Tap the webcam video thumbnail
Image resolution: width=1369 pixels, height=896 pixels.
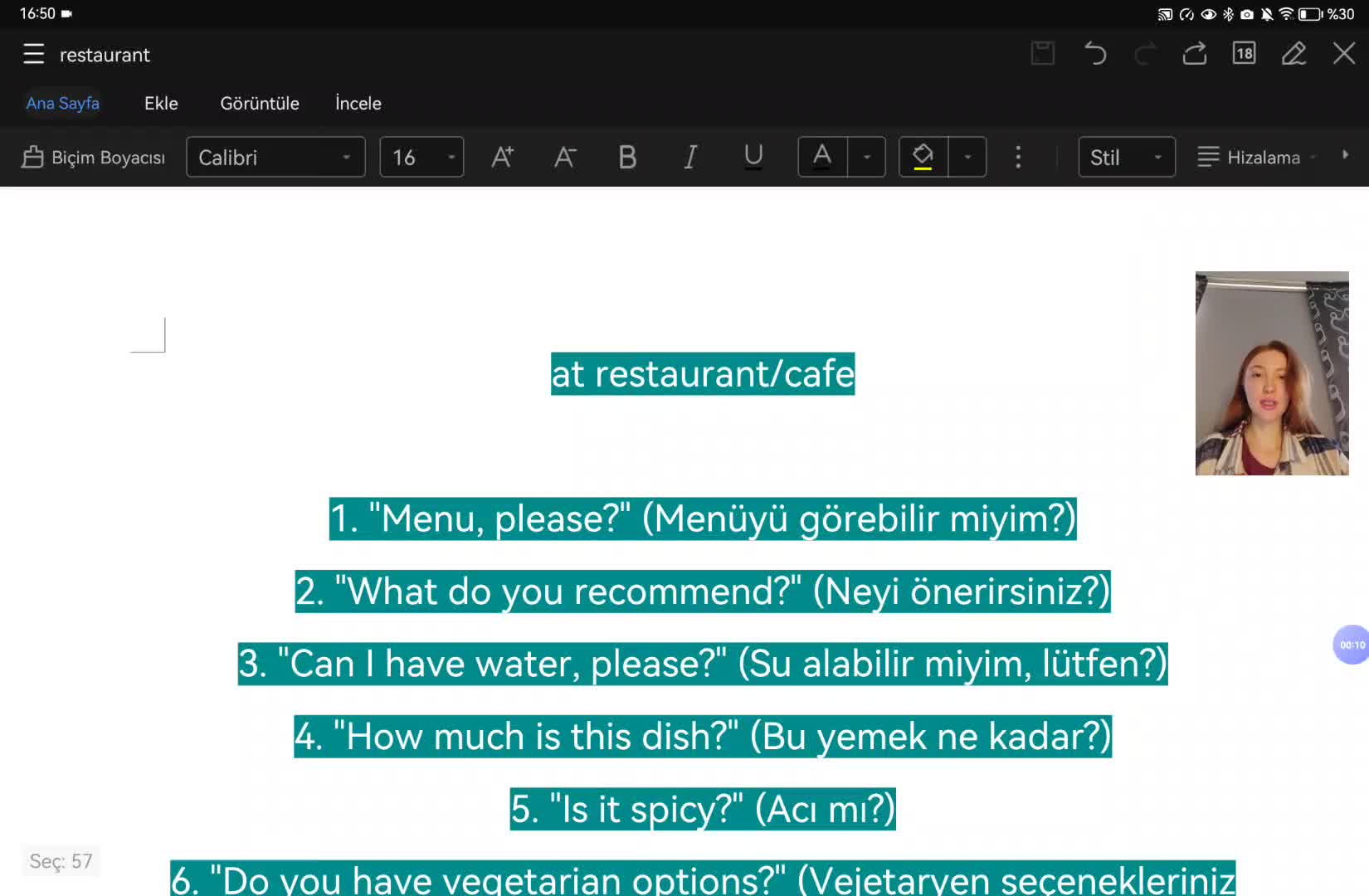1272,373
